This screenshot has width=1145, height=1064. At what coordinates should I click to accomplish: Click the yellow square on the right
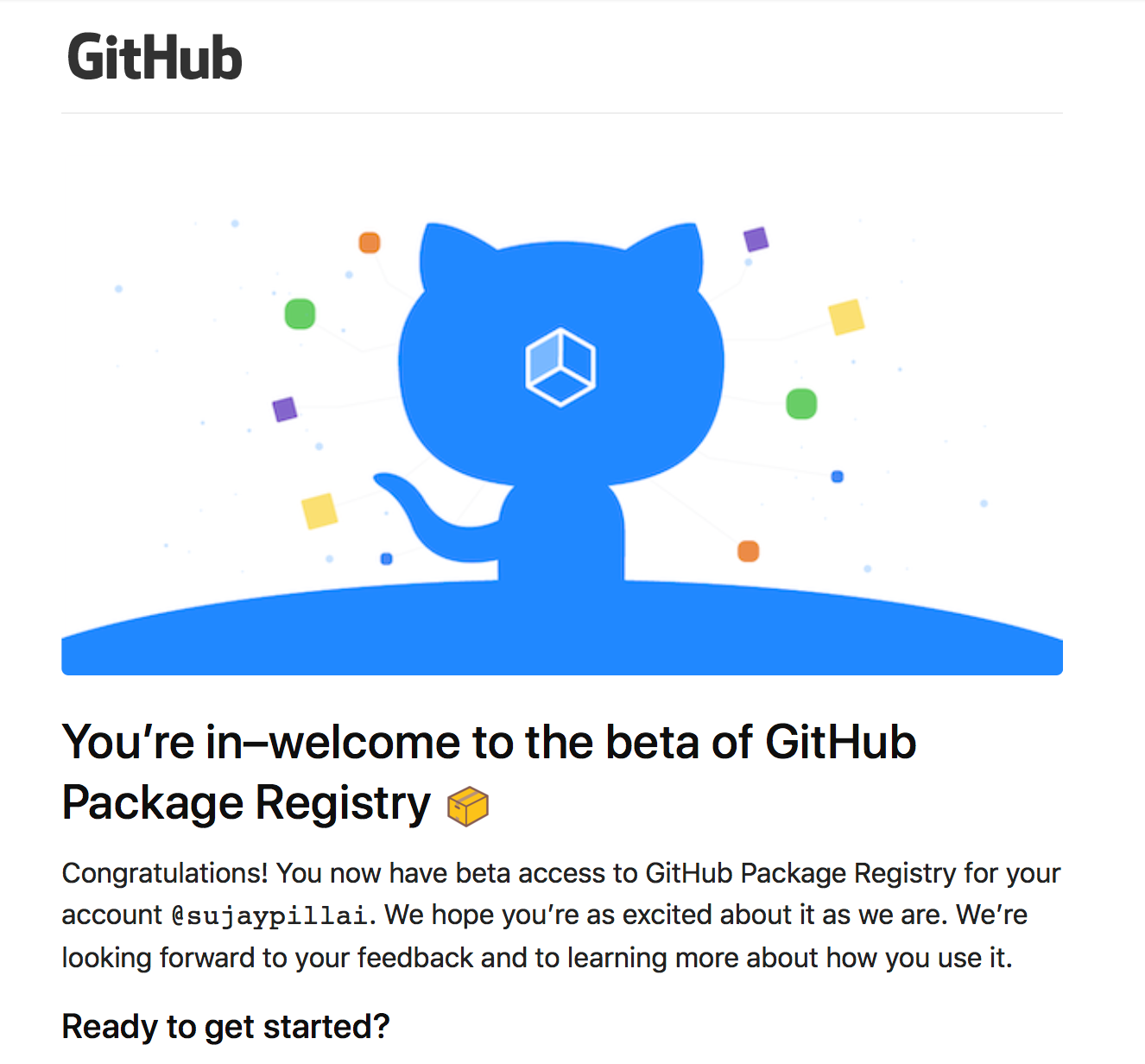point(846,317)
